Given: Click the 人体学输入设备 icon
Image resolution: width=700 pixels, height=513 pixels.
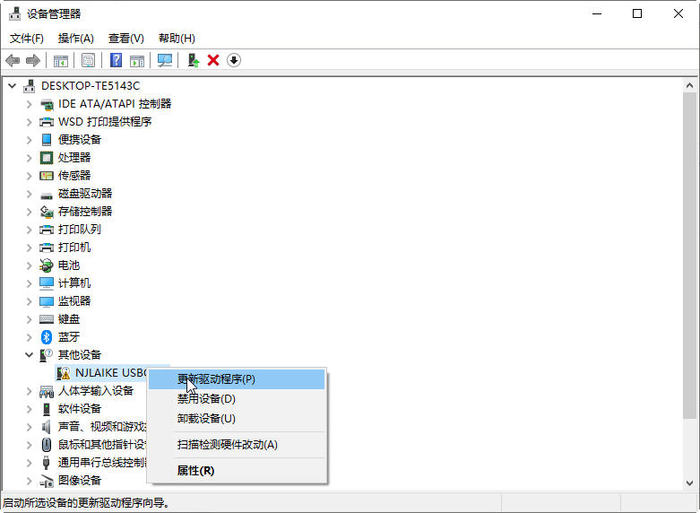Looking at the screenshot, I should (x=46, y=392).
